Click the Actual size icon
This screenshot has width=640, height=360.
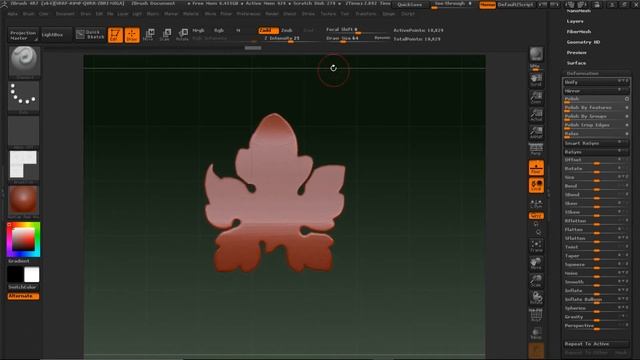tap(536, 115)
